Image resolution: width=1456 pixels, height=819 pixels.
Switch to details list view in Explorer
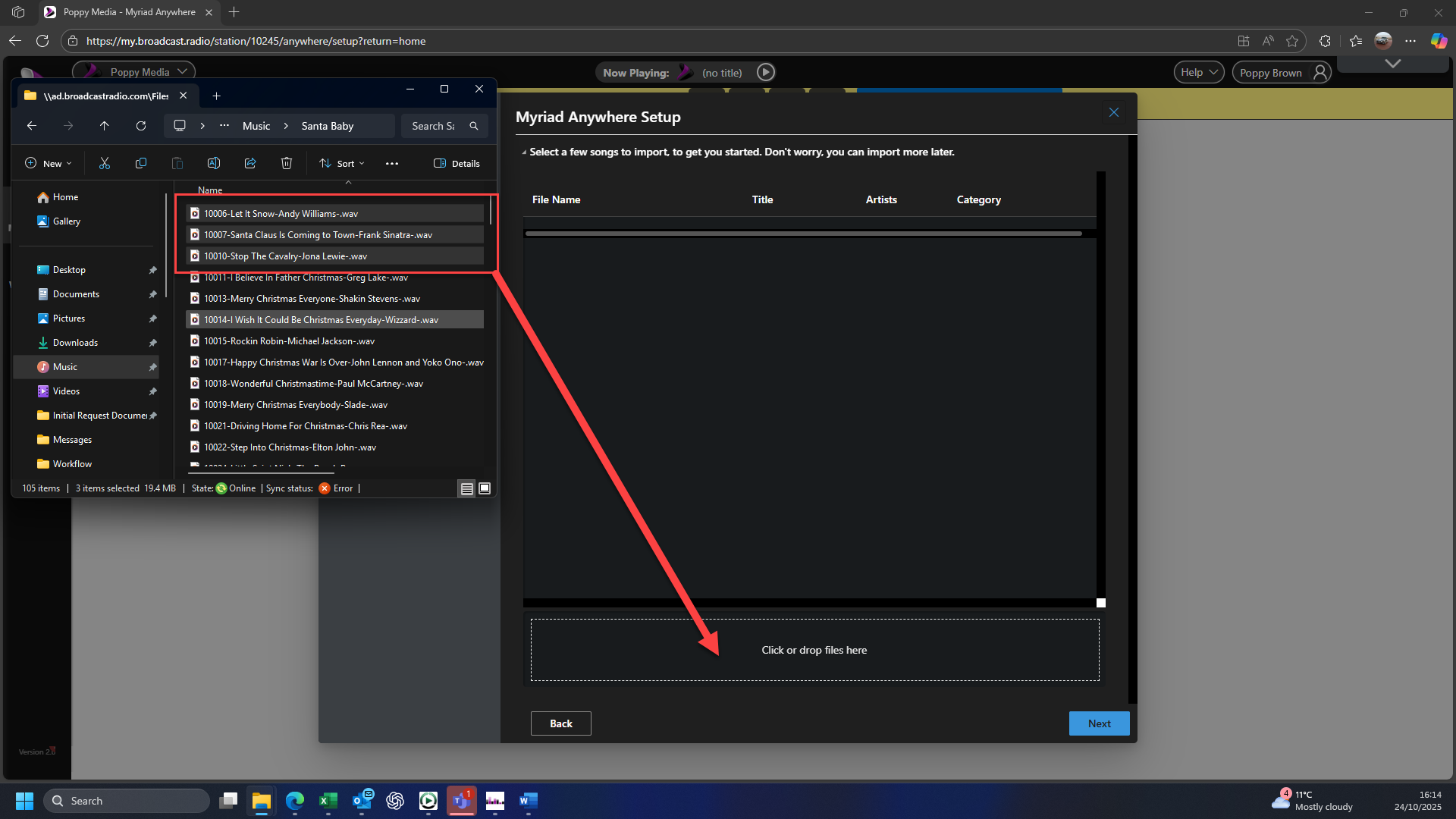coord(467,488)
